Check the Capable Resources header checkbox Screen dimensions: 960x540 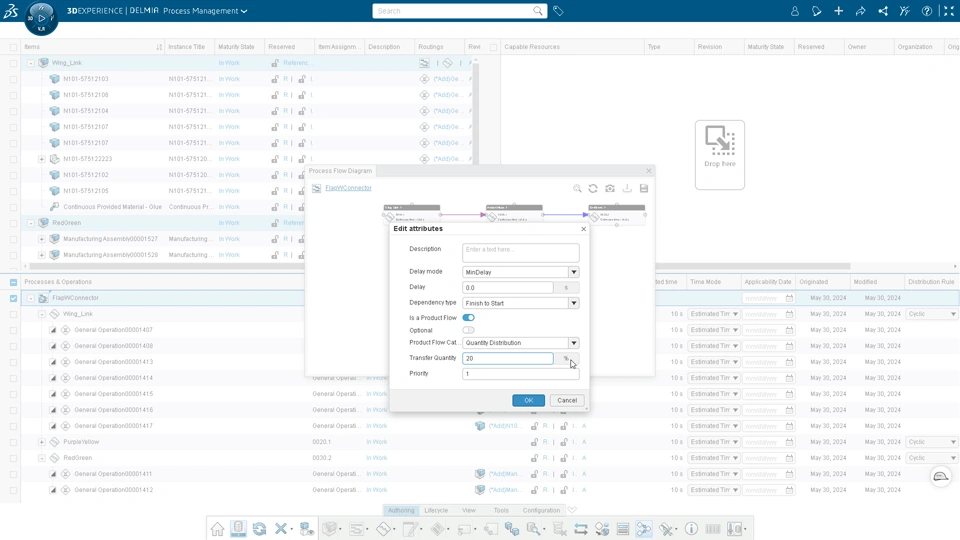click(493, 47)
